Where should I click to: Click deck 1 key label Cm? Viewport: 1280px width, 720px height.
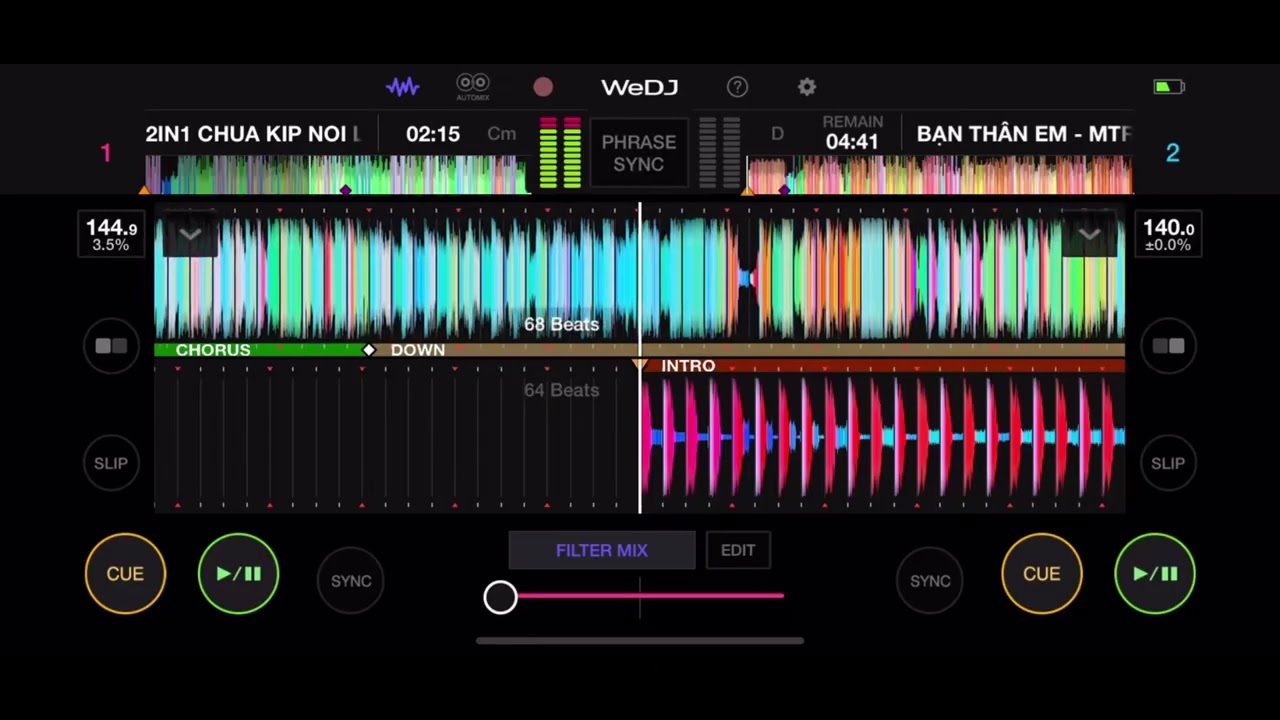pyautogui.click(x=502, y=134)
